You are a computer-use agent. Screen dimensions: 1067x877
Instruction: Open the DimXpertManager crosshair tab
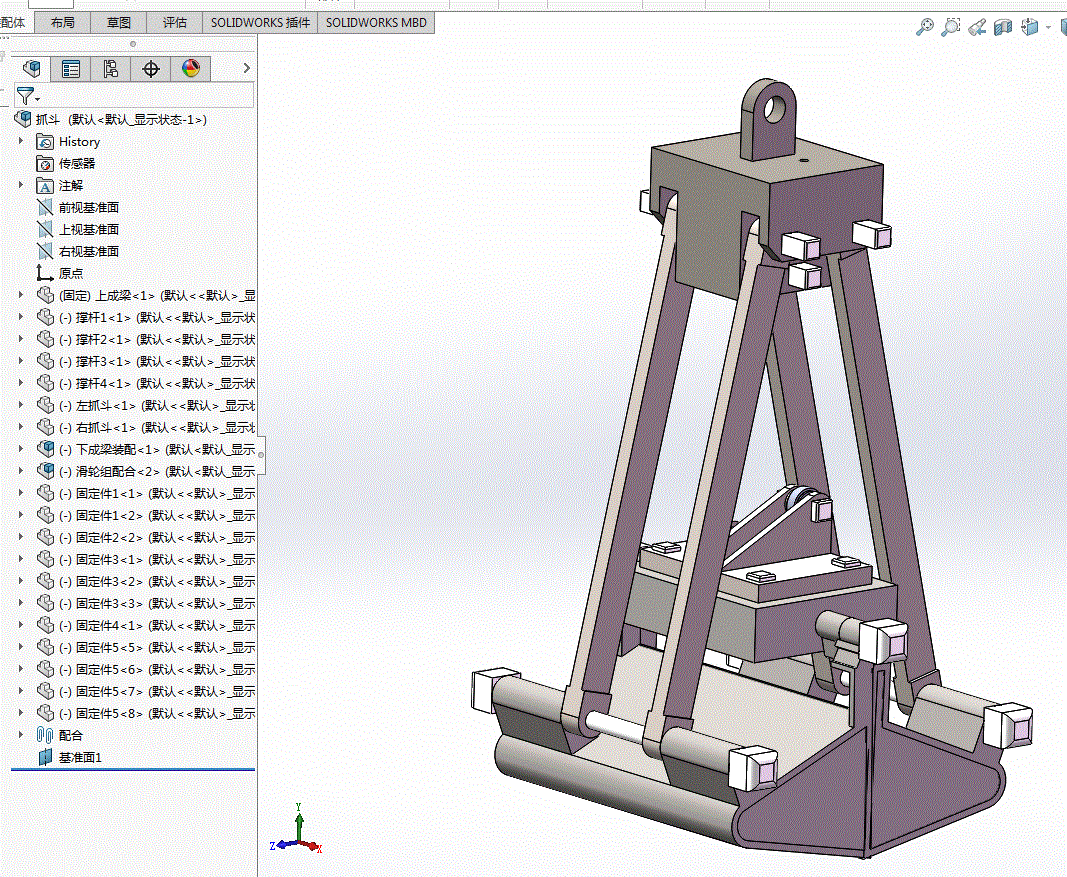tap(151, 69)
